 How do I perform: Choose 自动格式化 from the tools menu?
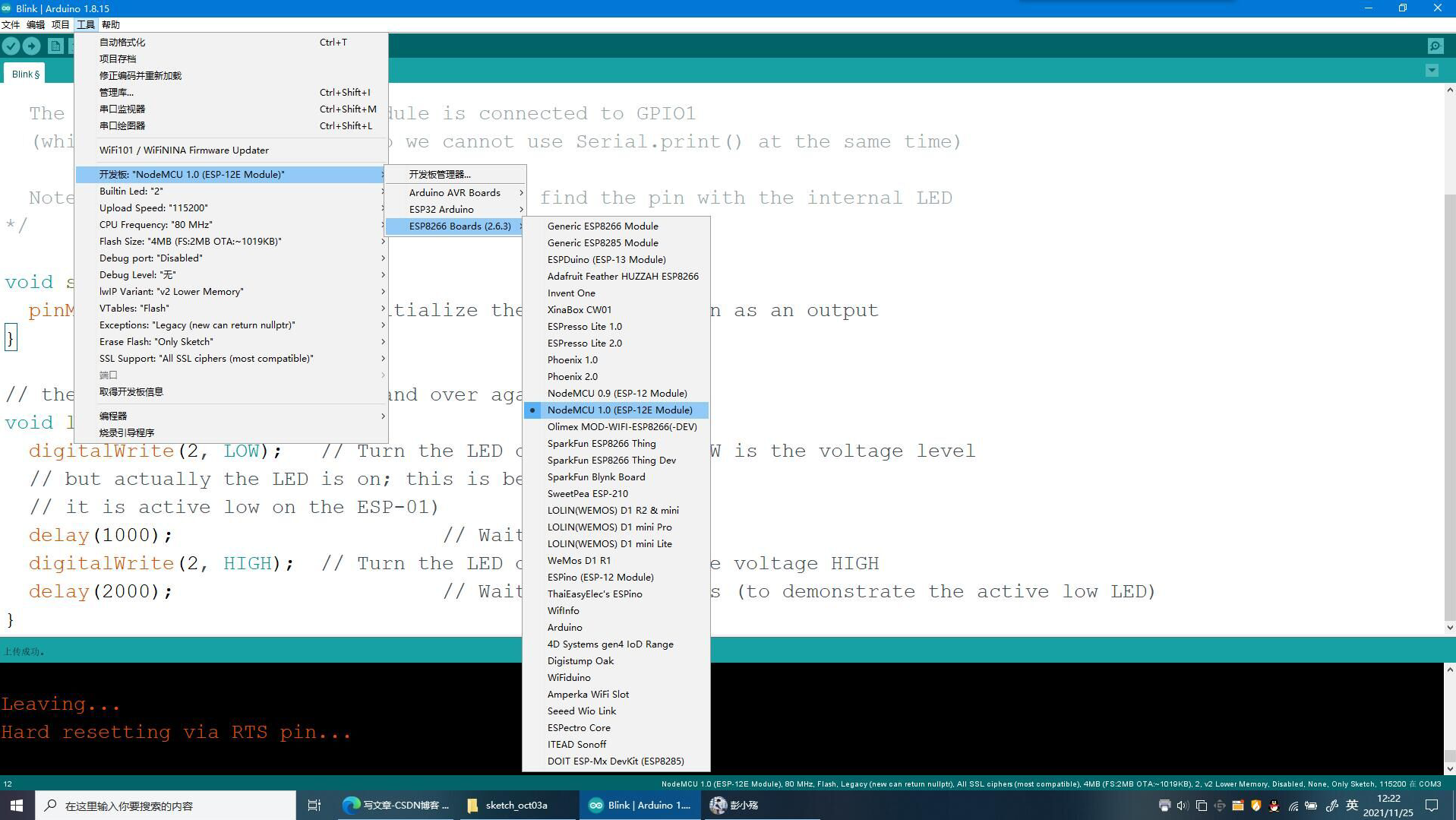pyautogui.click(x=232, y=43)
